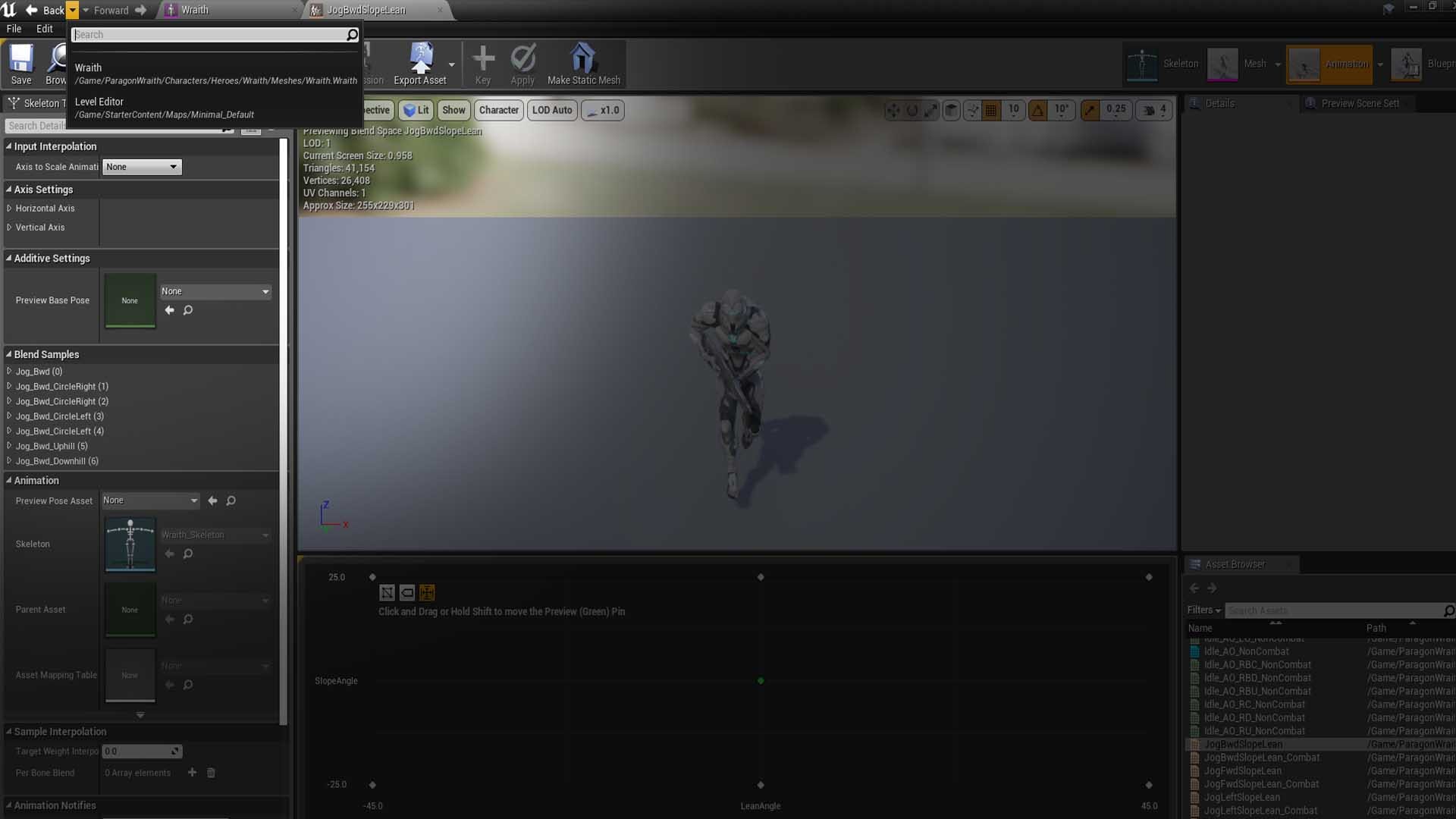Image resolution: width=1456 pixels, height=819 pixels.
Task: Expand the Horizontal Axis settings
Action: click(x=9, y=208)
